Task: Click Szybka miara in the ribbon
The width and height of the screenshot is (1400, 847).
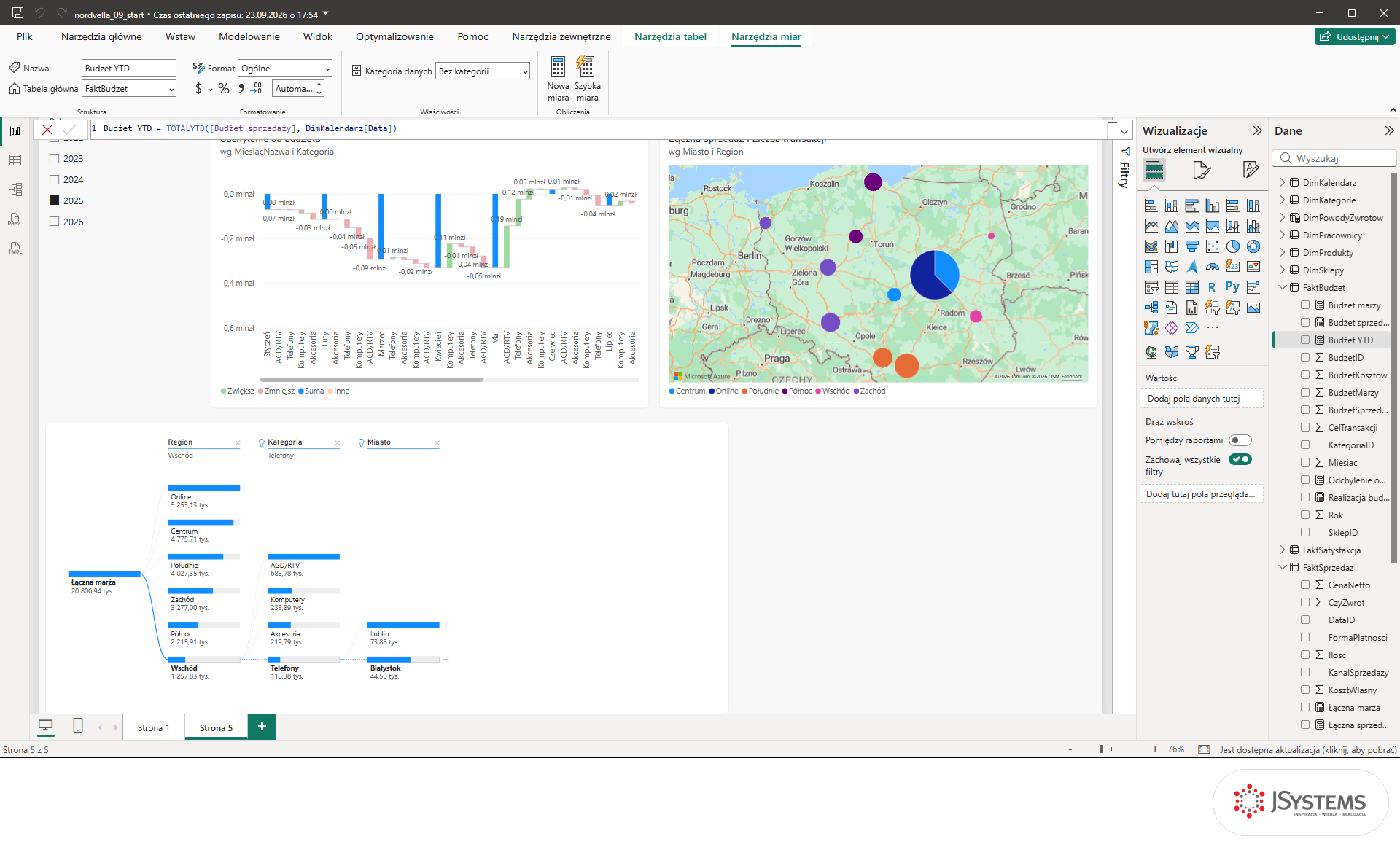Action: (587, 79)
